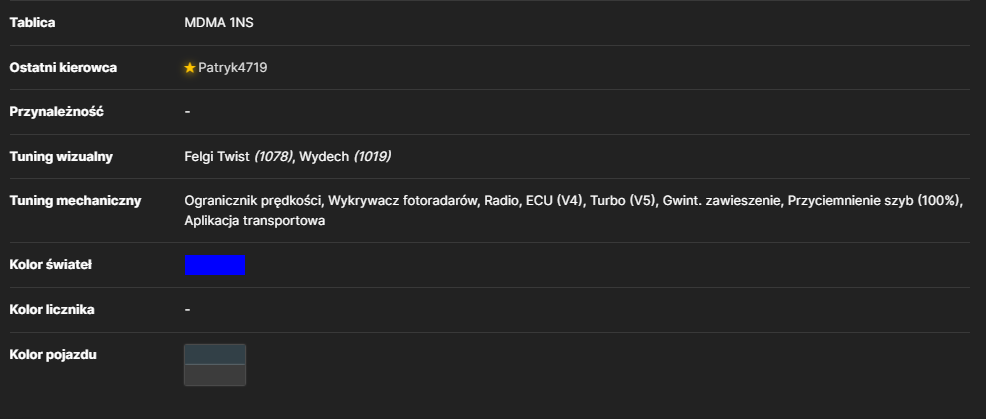986x419 pixels.
Task: Click the gold star beside Patryk4719
Action: tap(190, 67)
